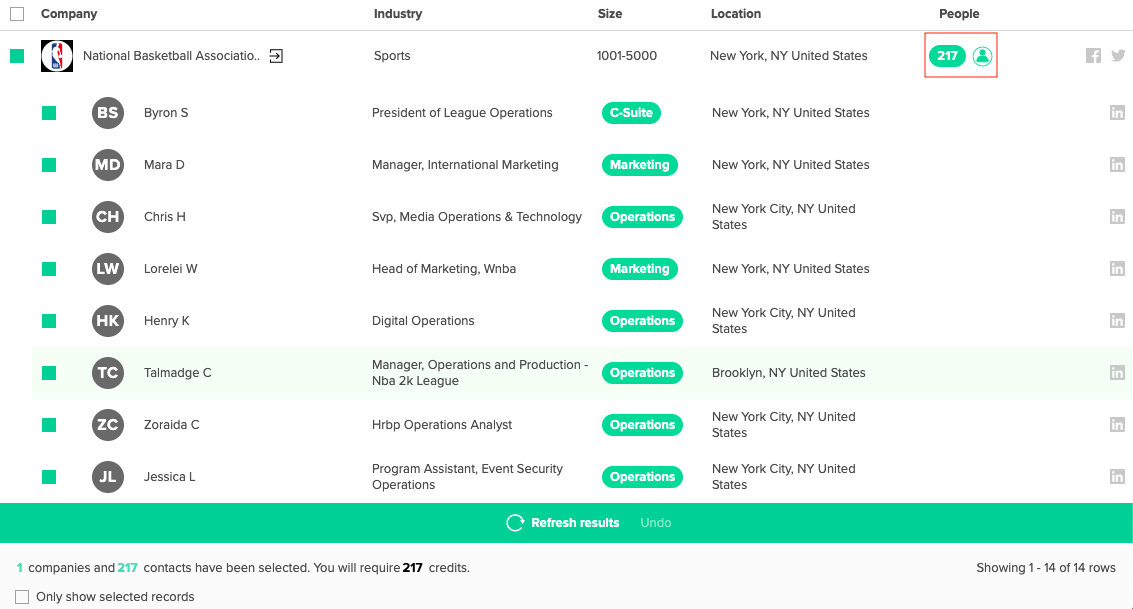1133x609 pixels.
Task: Uncheck the Jessica L contact checkbox
Action: point(49,477)
